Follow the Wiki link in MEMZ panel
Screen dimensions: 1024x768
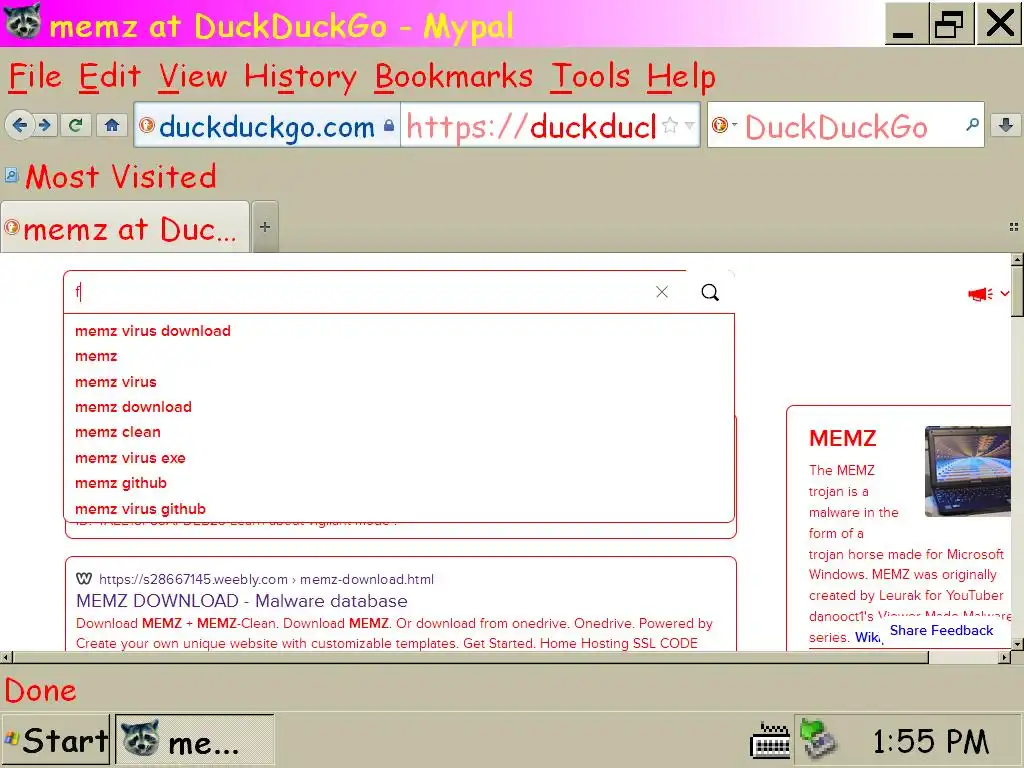click(868, 637)
